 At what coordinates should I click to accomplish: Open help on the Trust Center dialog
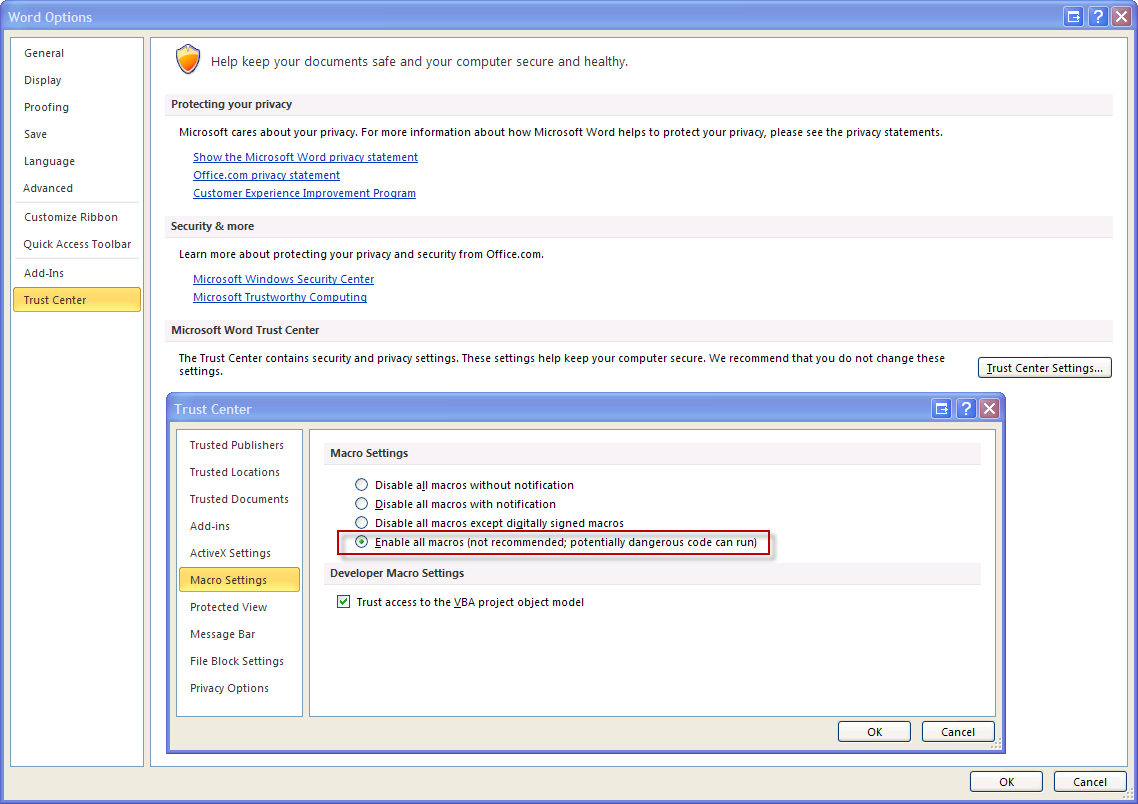[x=965, y=408]
